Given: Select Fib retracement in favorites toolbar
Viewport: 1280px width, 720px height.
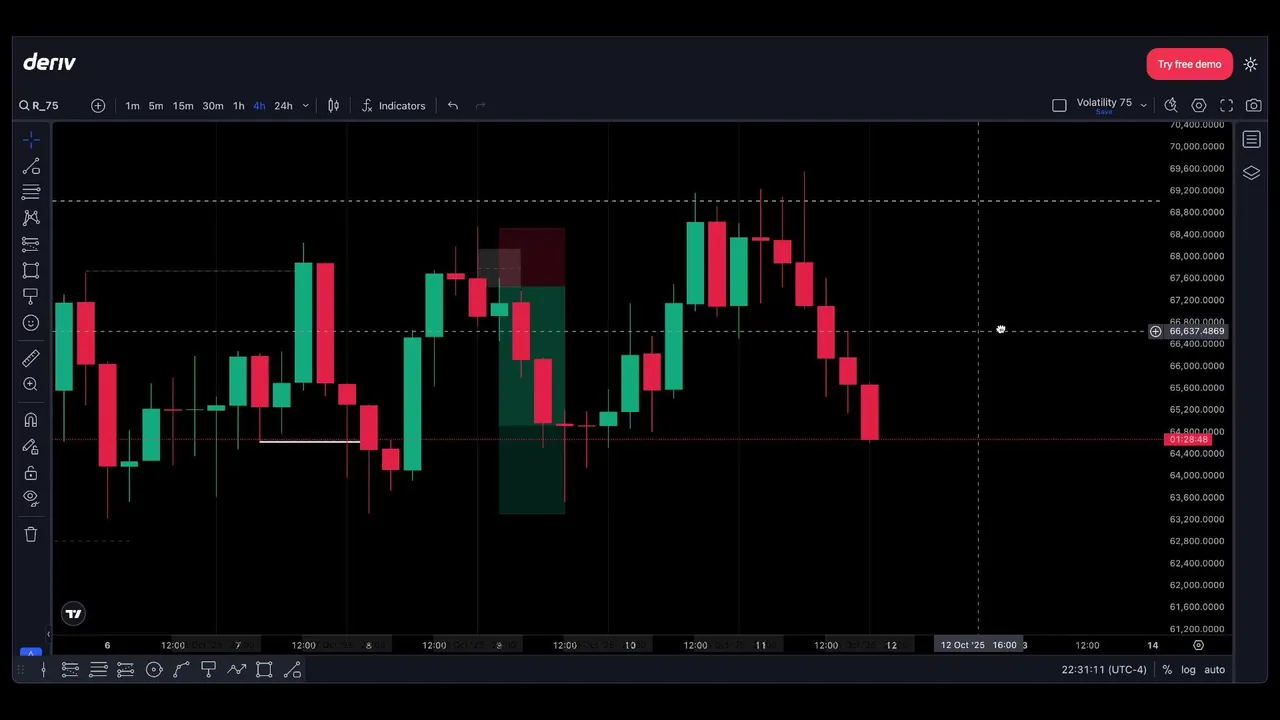Looking at the screenshot, I should coord(98,670).
